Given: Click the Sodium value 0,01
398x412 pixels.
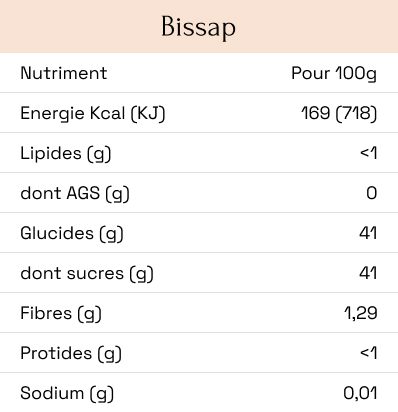Looking at the screenshot, I should [x=360, y=393].
